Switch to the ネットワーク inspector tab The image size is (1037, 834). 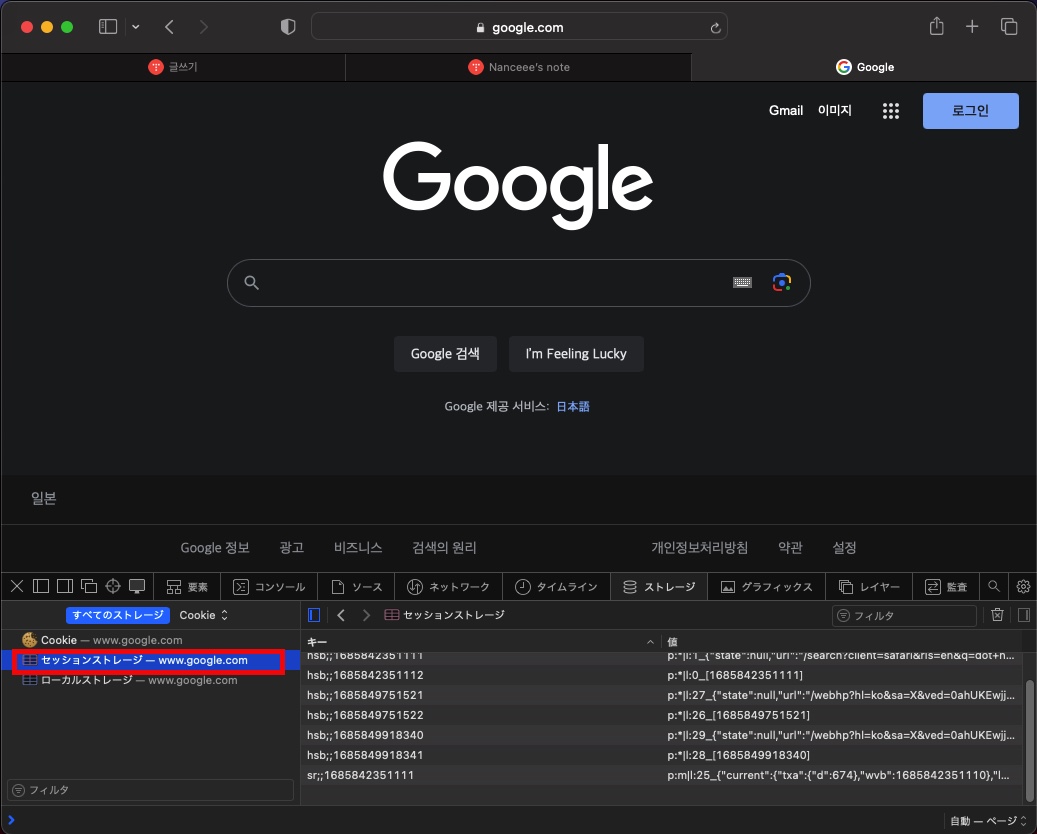(448, 587)
